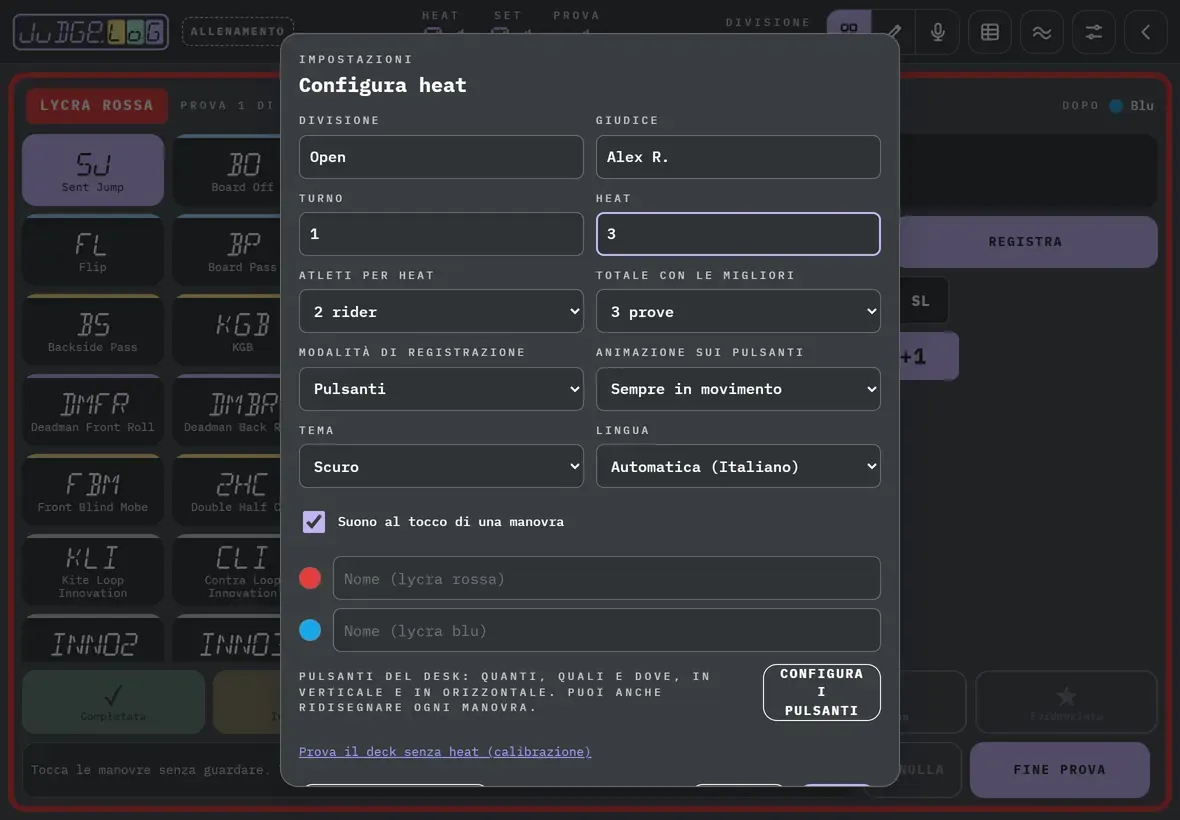Click the wave icon in header
Image resolution: width=1180 pixels, height=820 pixels.
(x=1042, y=32)
